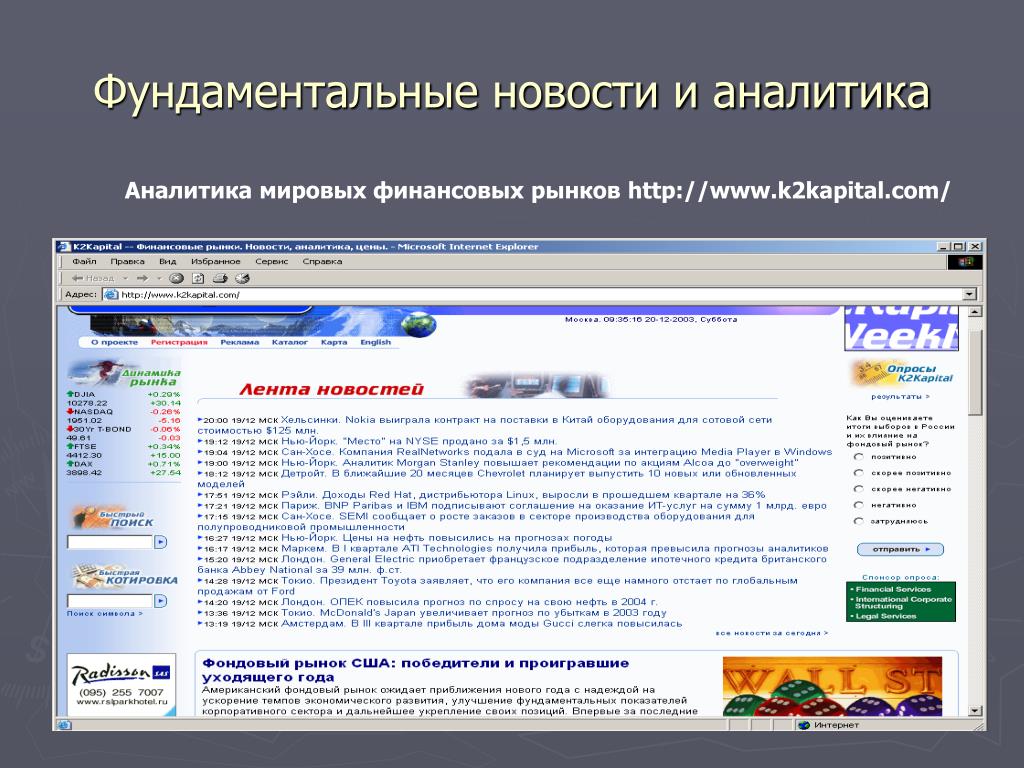Click the status bar page icon
The height and width of the screenshot is (768, 1024).
(64, 725)
